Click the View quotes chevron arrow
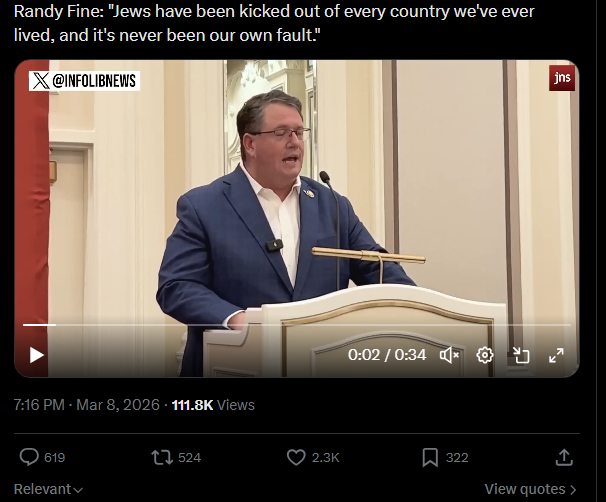The height and width of the screenshot is (502, 606). click(x=573, y=490)
